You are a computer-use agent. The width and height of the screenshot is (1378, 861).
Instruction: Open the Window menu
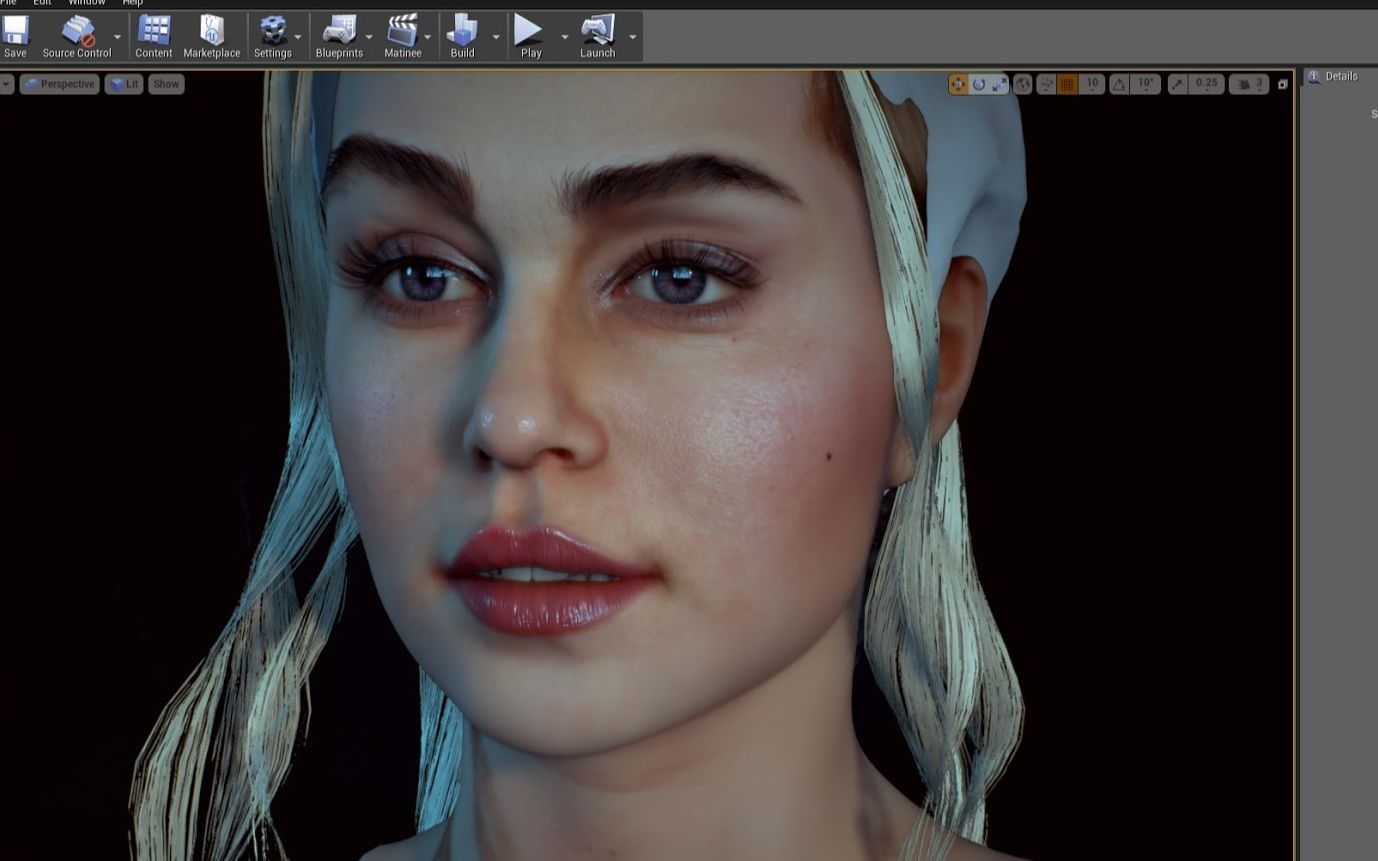click(87, 3)
